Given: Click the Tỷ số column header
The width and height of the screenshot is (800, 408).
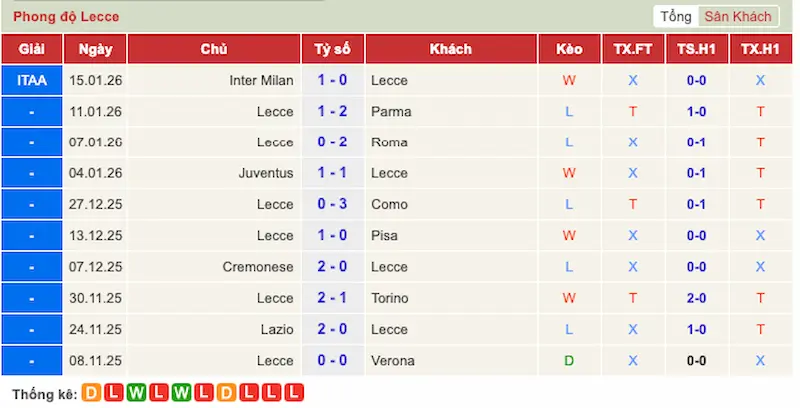Looking at the screenshot, I should (332, 49).
